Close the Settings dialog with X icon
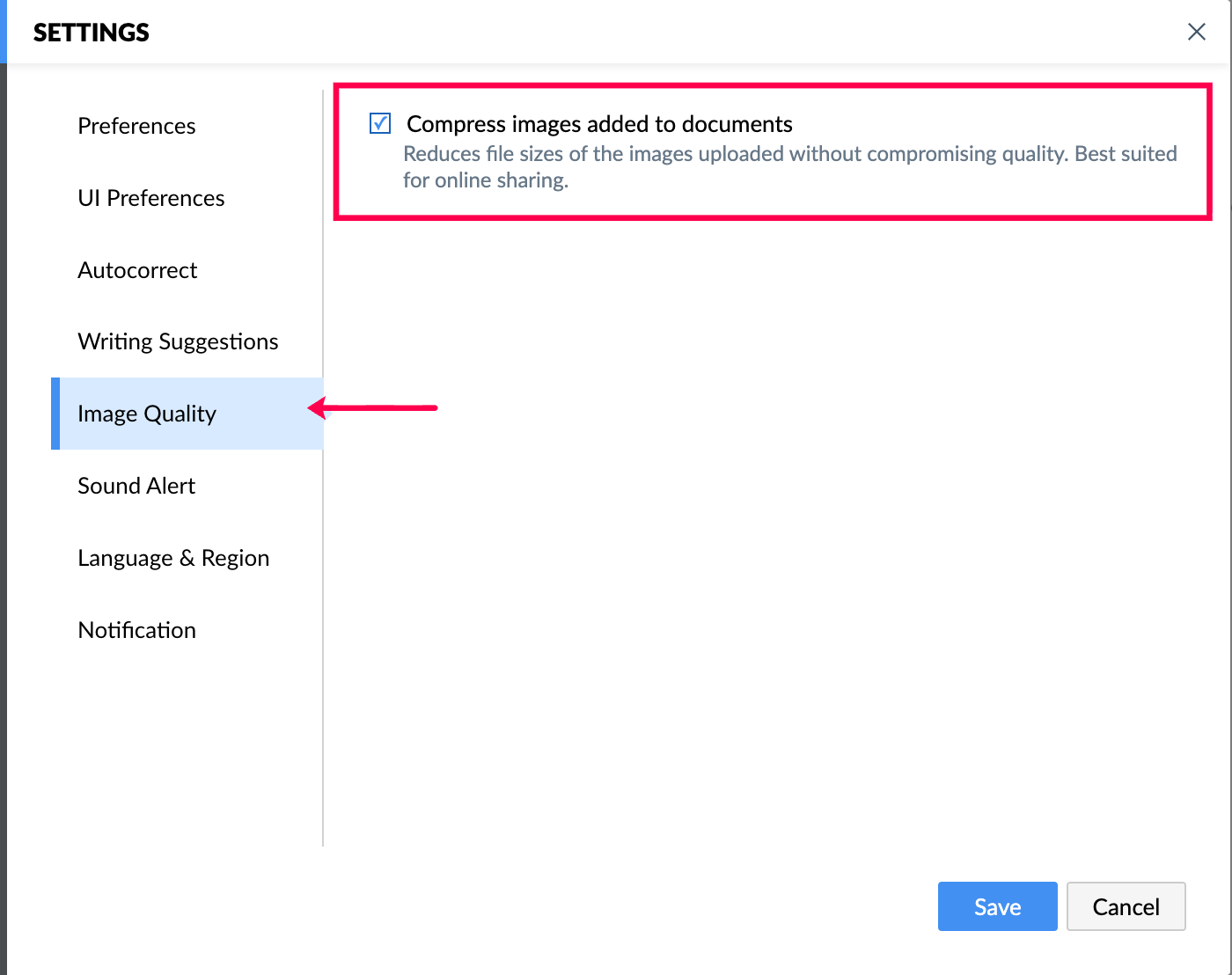This screenshot has width=1232, height=975. 1196,33
